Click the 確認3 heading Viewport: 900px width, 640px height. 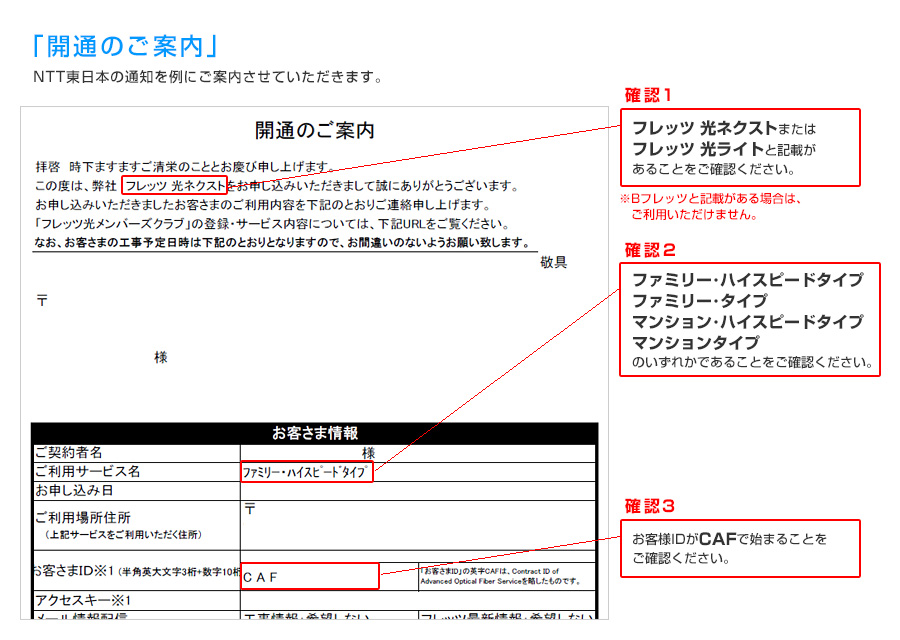pyautogui.click(x=649, y=506)
